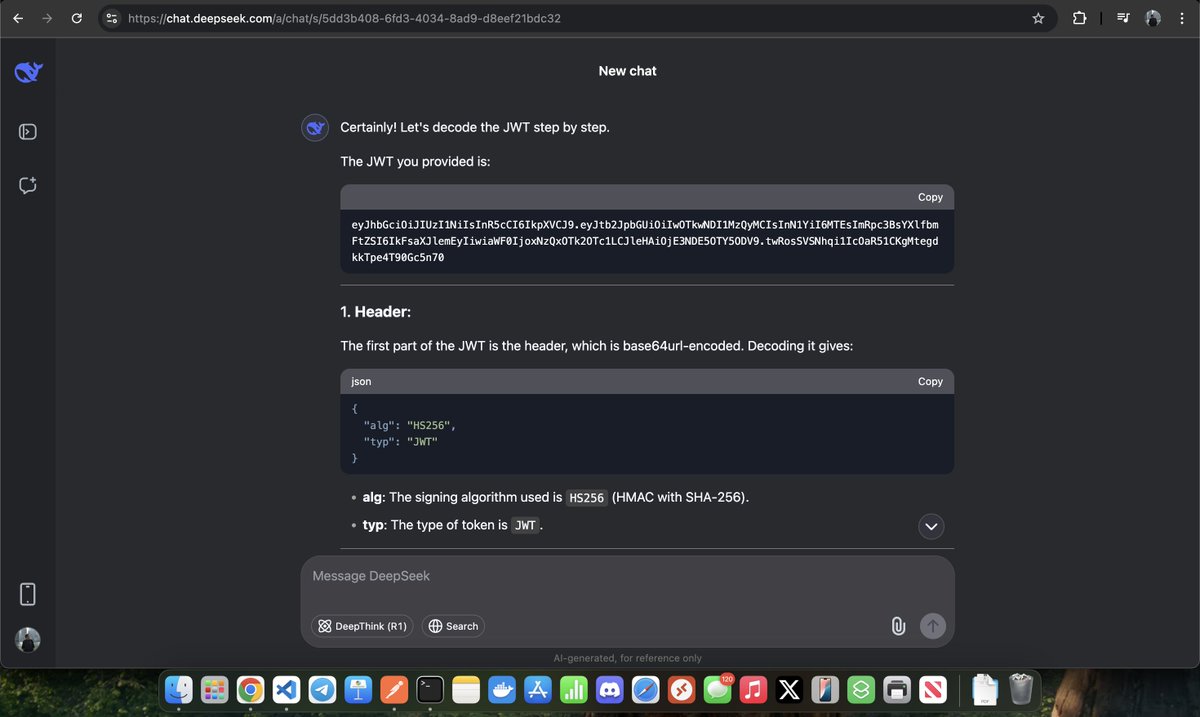Focus the Message DeepSeek input field
Image resolution: width=1200 pixels, height=717 pixels.
tap(627, 576)
